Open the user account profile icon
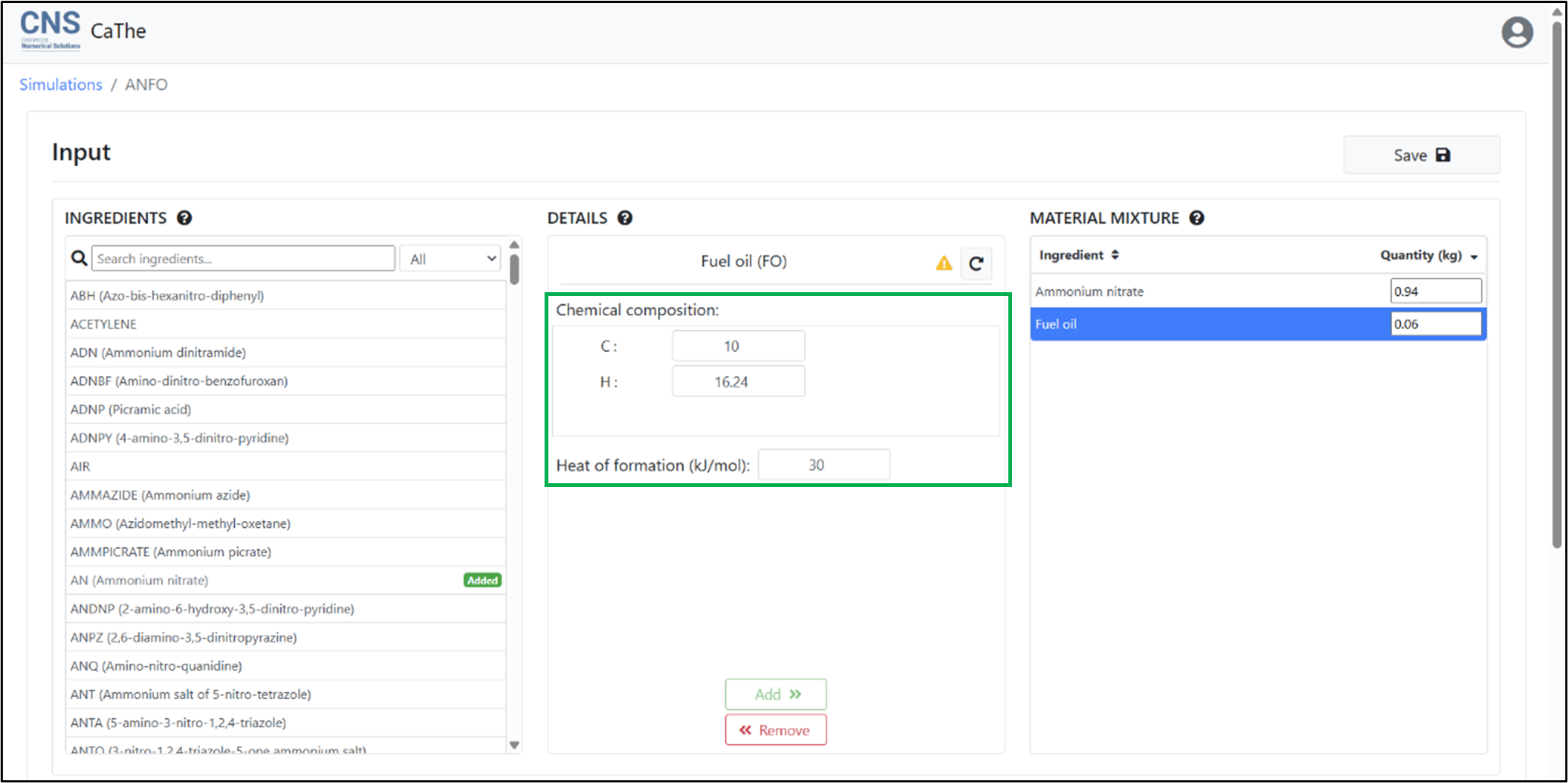Image resolution: width=1568 pixels, height=783 pixels. (1517, 32)
